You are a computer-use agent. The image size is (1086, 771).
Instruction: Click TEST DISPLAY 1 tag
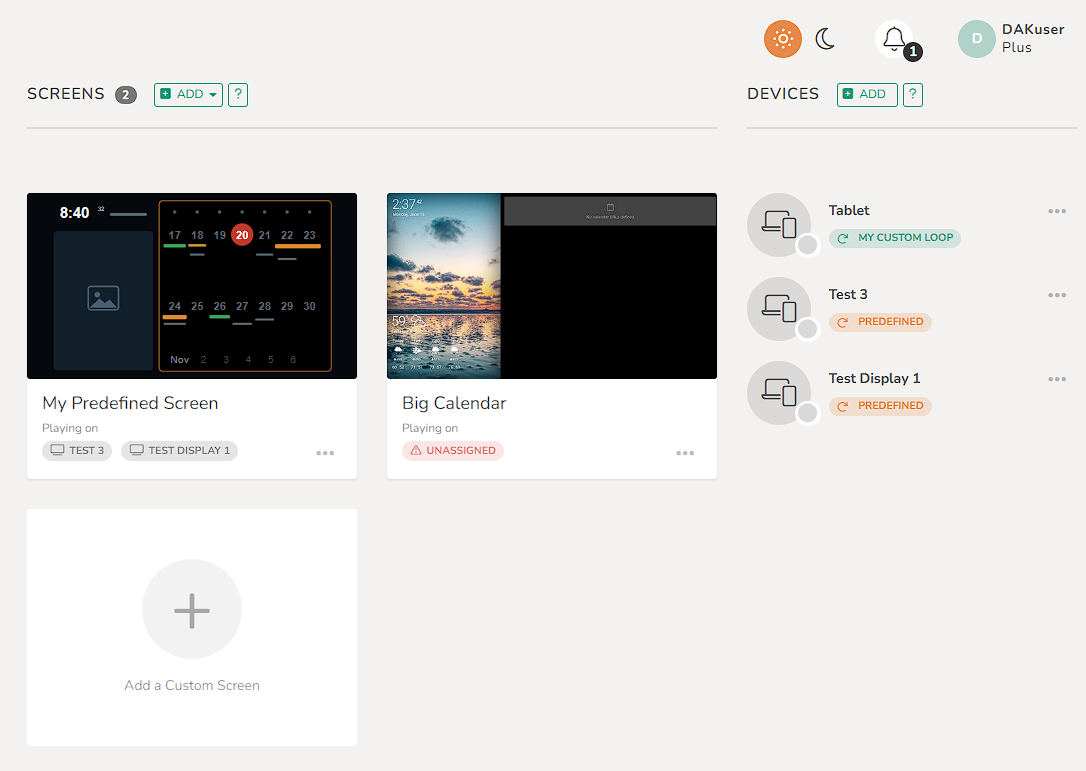(179, 450)
